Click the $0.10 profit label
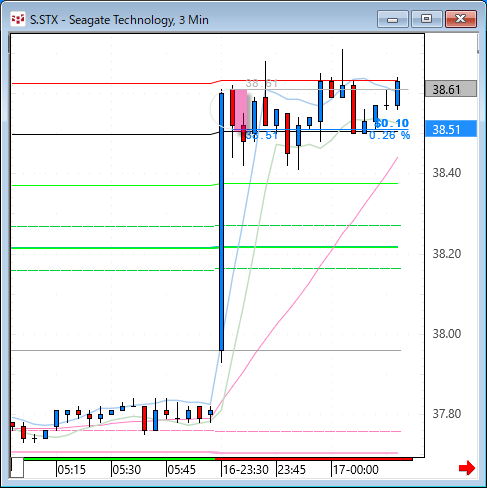 (x=392, y=123)
